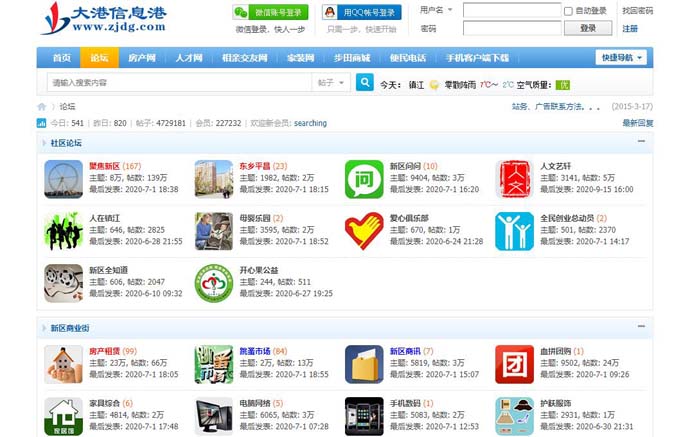Open the 全民创业总动员 blue people icon
Image resolution: width=690 pixels, height=437 pixels.
coord(514,231)
